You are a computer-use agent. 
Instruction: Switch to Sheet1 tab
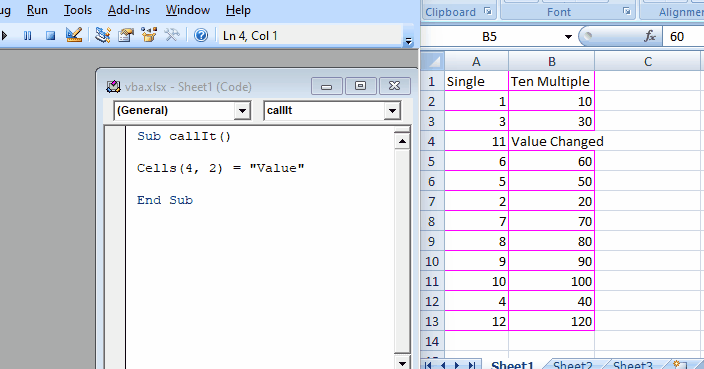[x=512, y=365]
